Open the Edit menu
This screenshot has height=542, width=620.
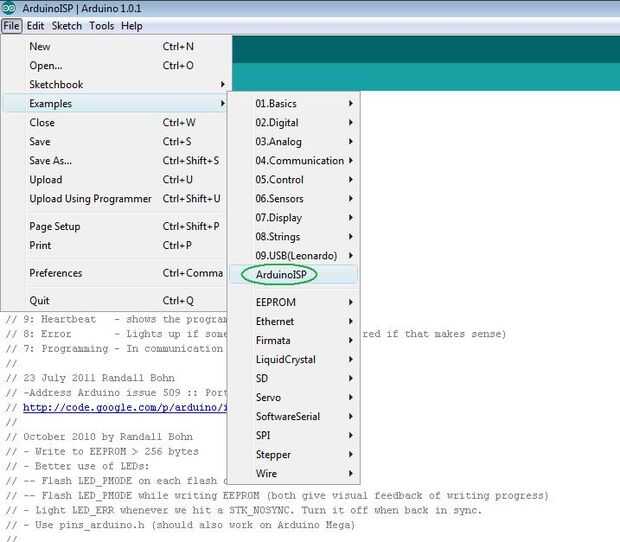(35, 26)
